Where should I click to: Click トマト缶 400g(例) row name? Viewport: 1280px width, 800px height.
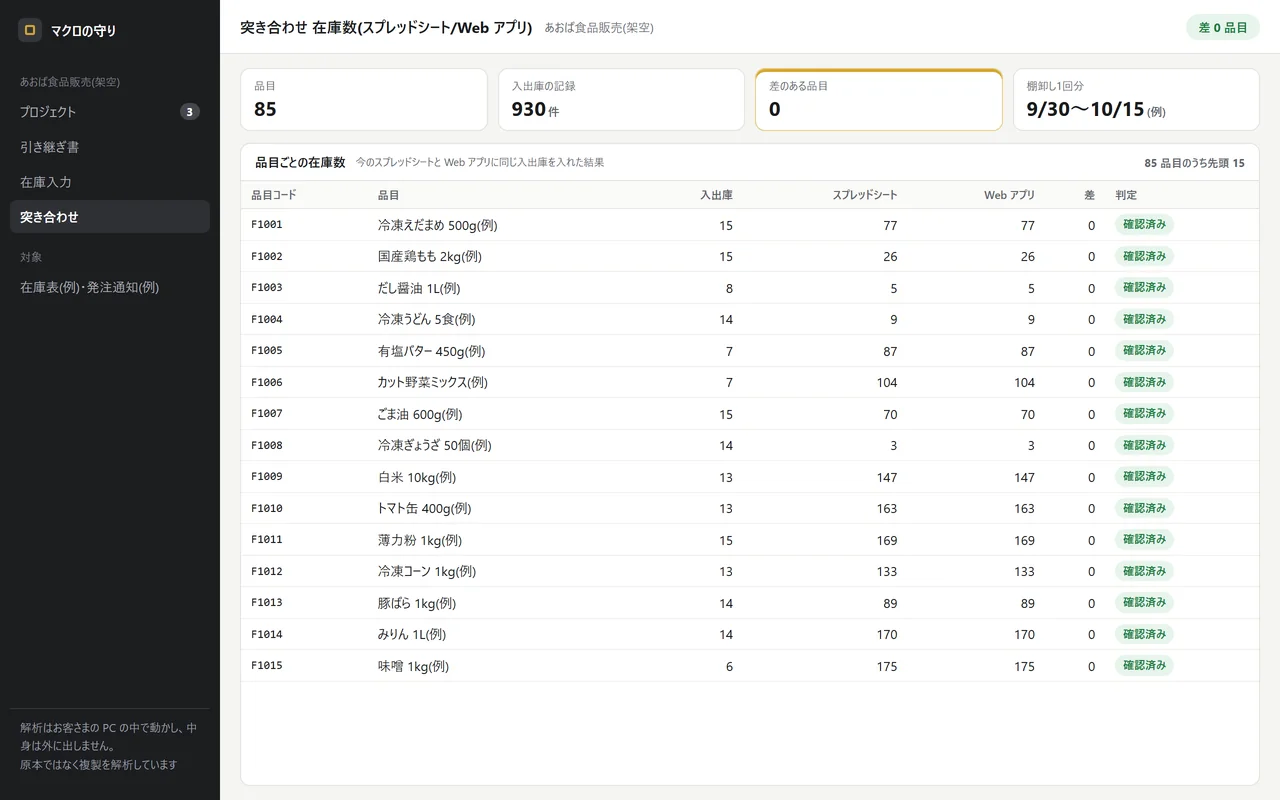(425, 508)
